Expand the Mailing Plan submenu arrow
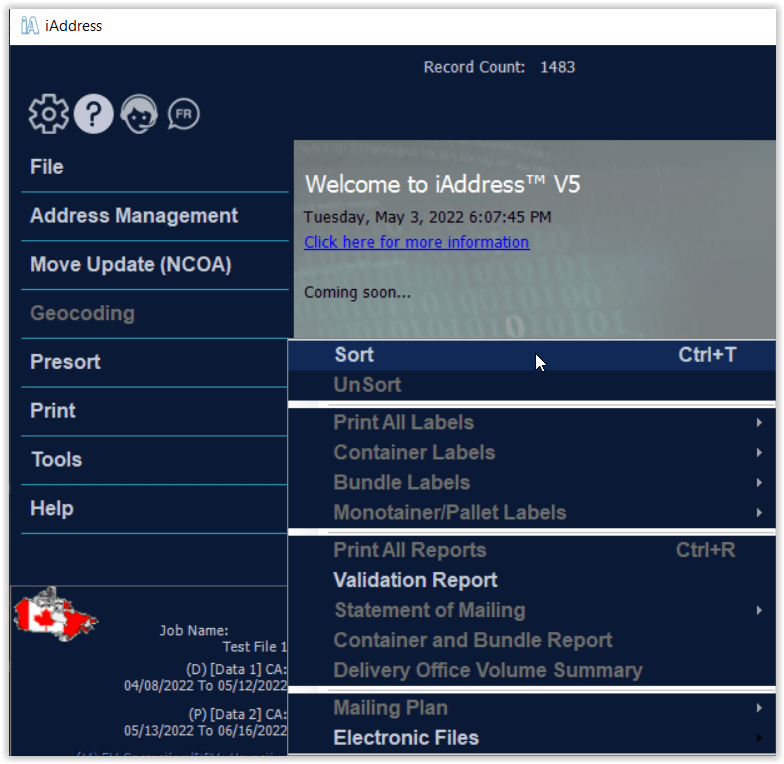784x764 pixels. pos(759,708)
